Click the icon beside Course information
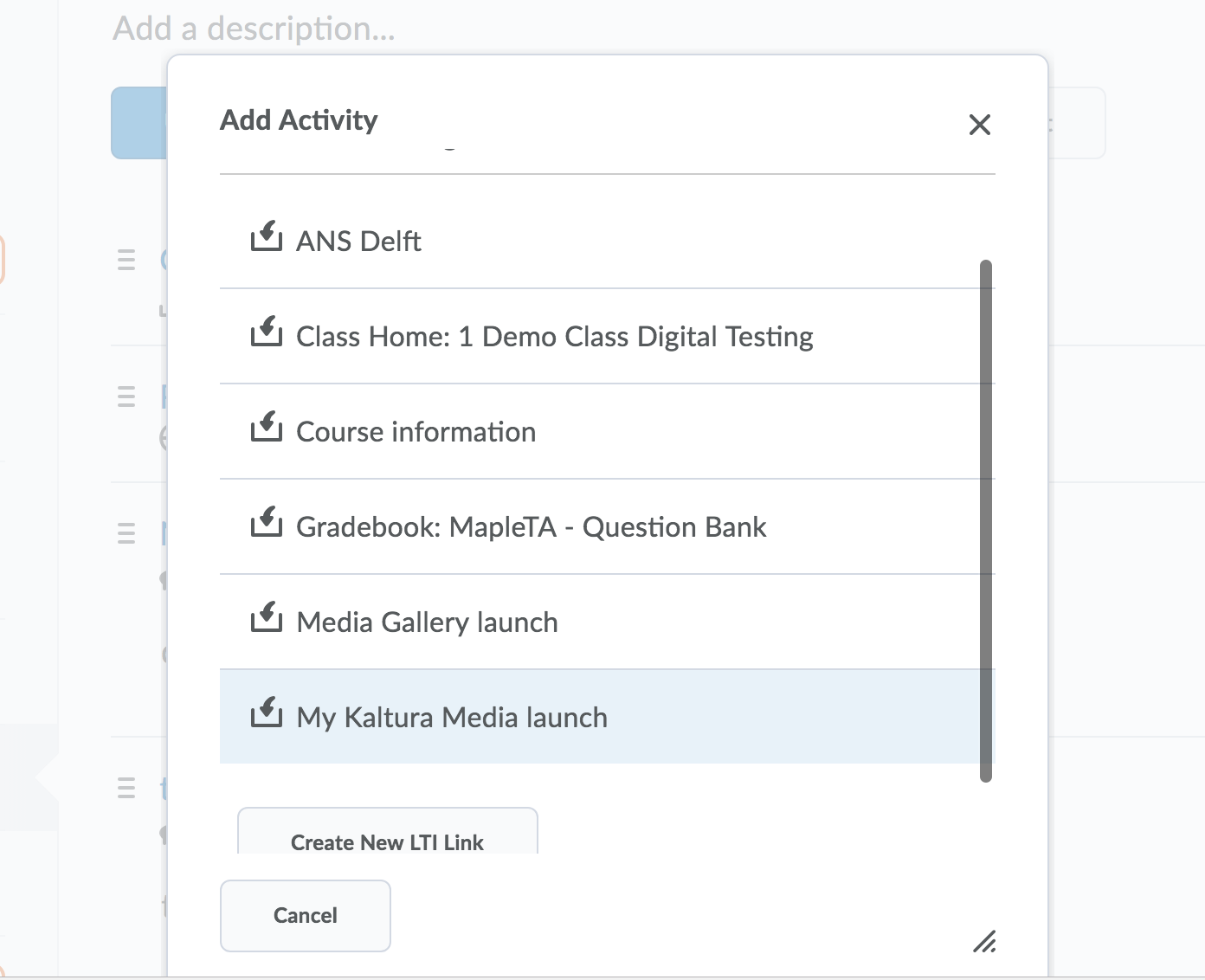This screenshot has height=980, width=1205. click(267, 428)
